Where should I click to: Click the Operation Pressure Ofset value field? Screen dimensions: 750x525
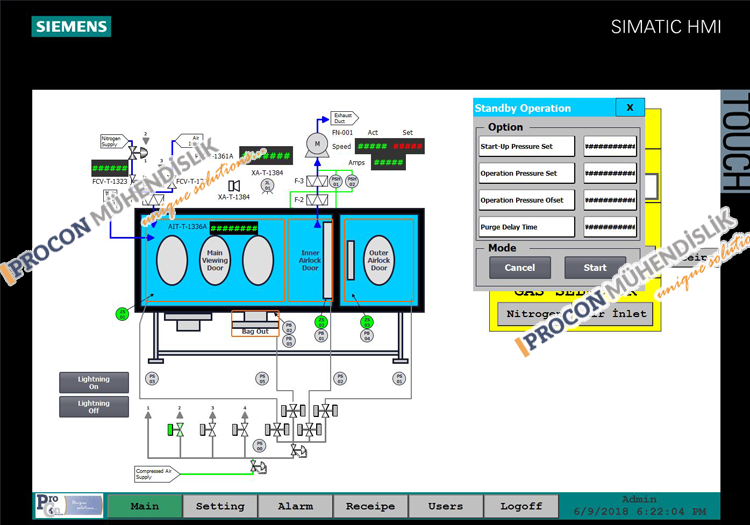(610, 200)
